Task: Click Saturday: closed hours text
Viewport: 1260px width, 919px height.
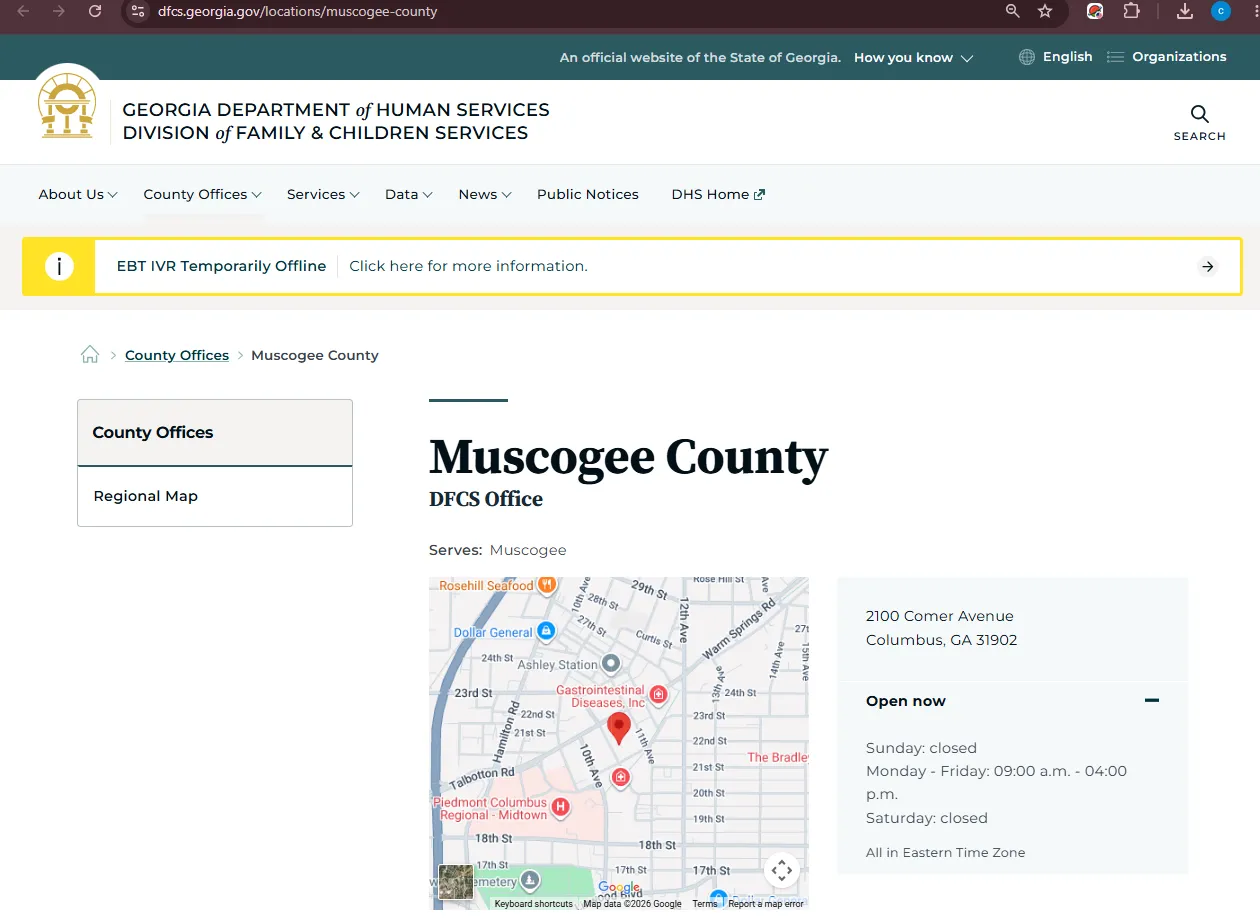Action: click(927, 818)
